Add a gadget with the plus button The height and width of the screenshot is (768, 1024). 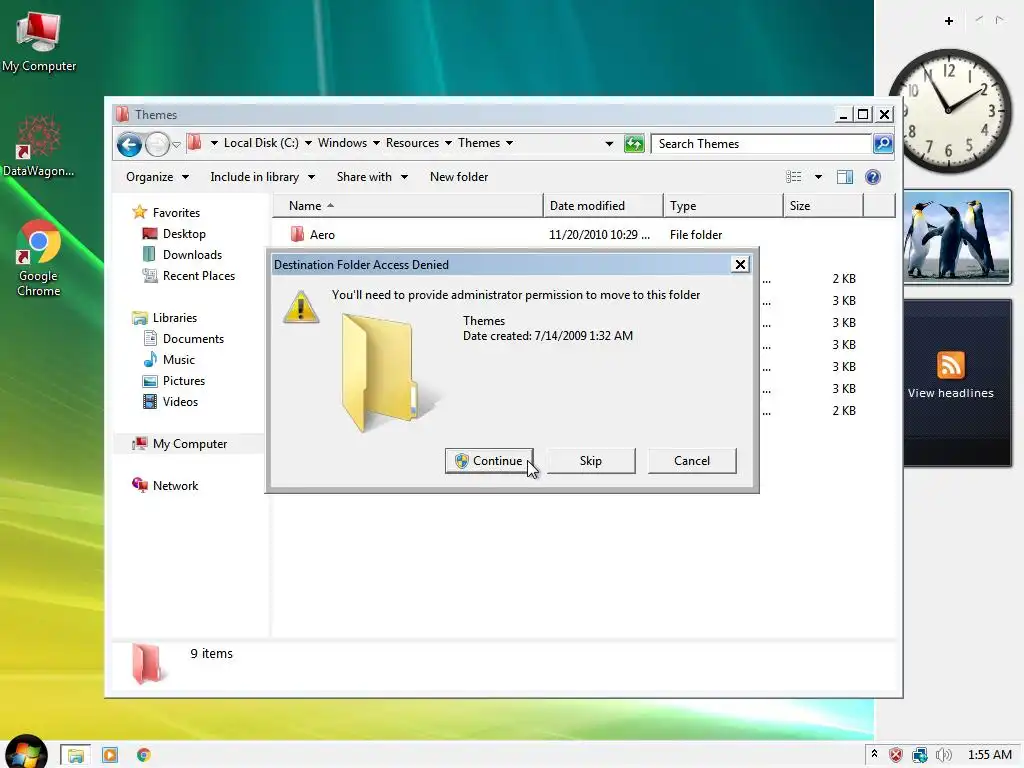click(949, 21)
